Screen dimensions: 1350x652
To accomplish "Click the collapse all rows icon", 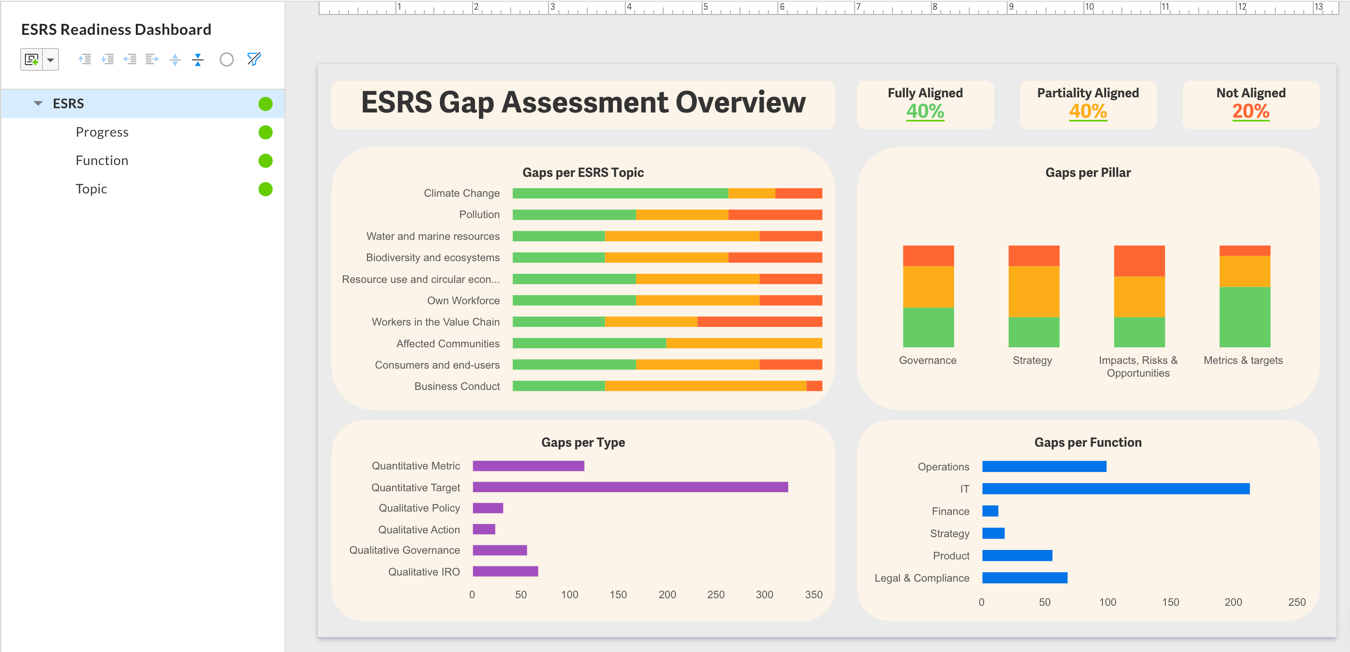I will [198, 60].
